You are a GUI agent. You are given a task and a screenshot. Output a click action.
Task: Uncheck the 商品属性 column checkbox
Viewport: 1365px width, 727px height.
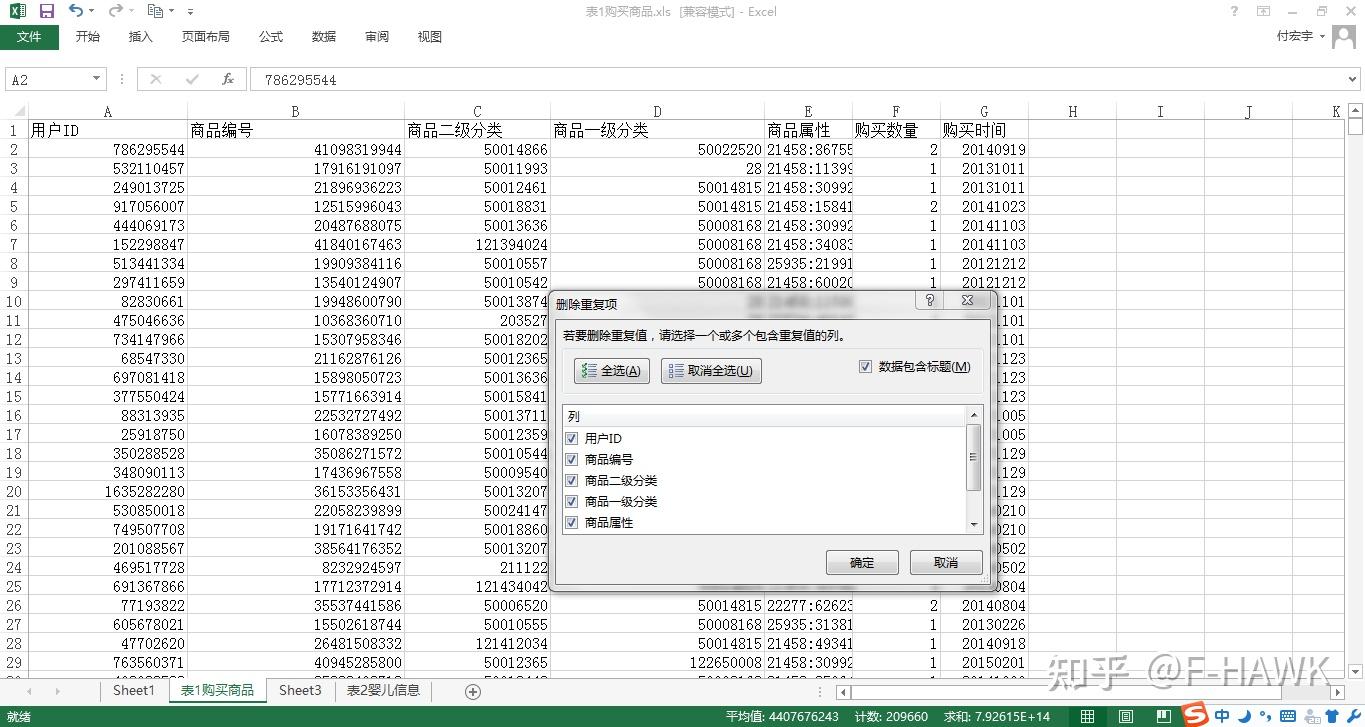tap(572, 522)
